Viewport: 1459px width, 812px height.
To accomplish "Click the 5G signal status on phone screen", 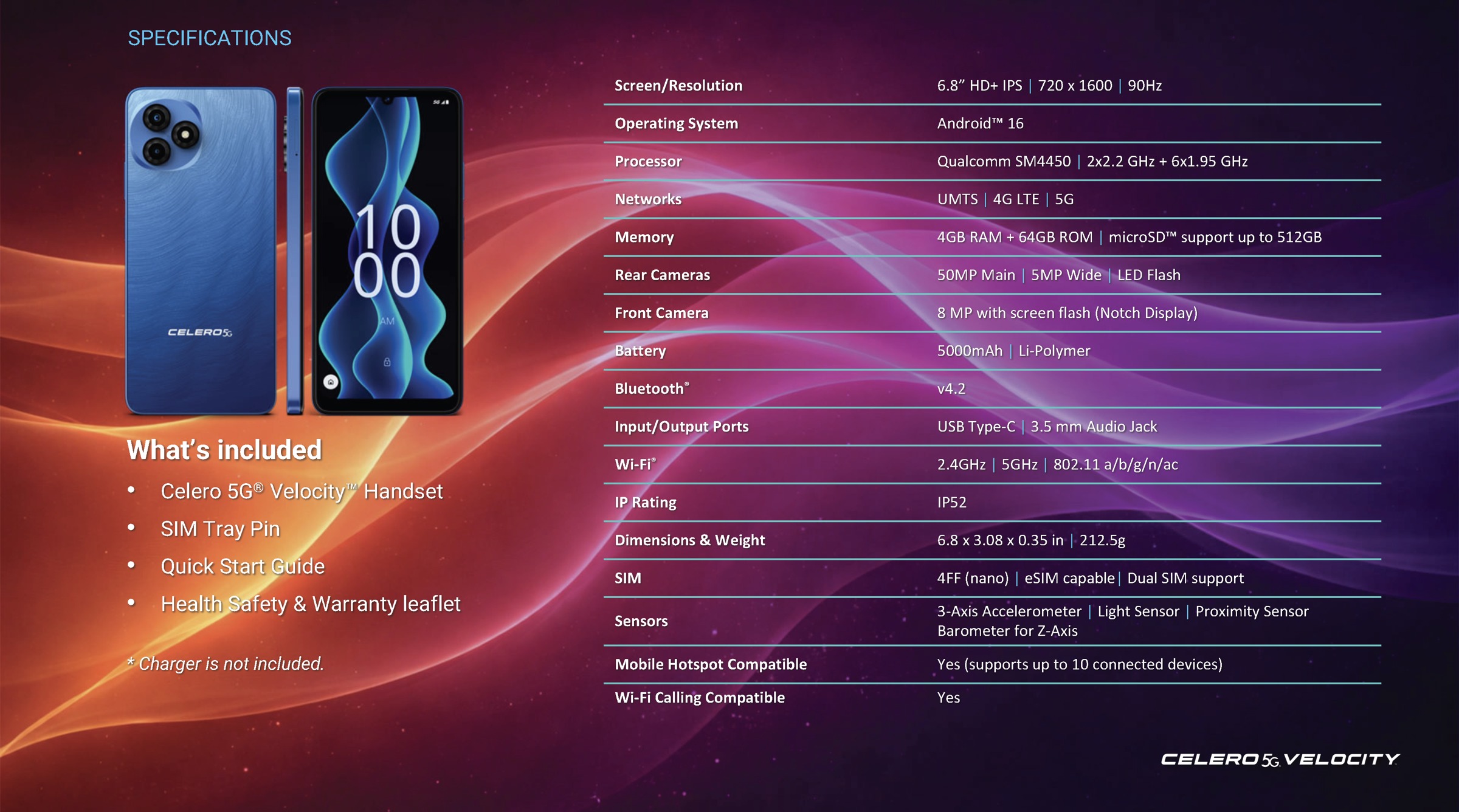I will (441, 102).
